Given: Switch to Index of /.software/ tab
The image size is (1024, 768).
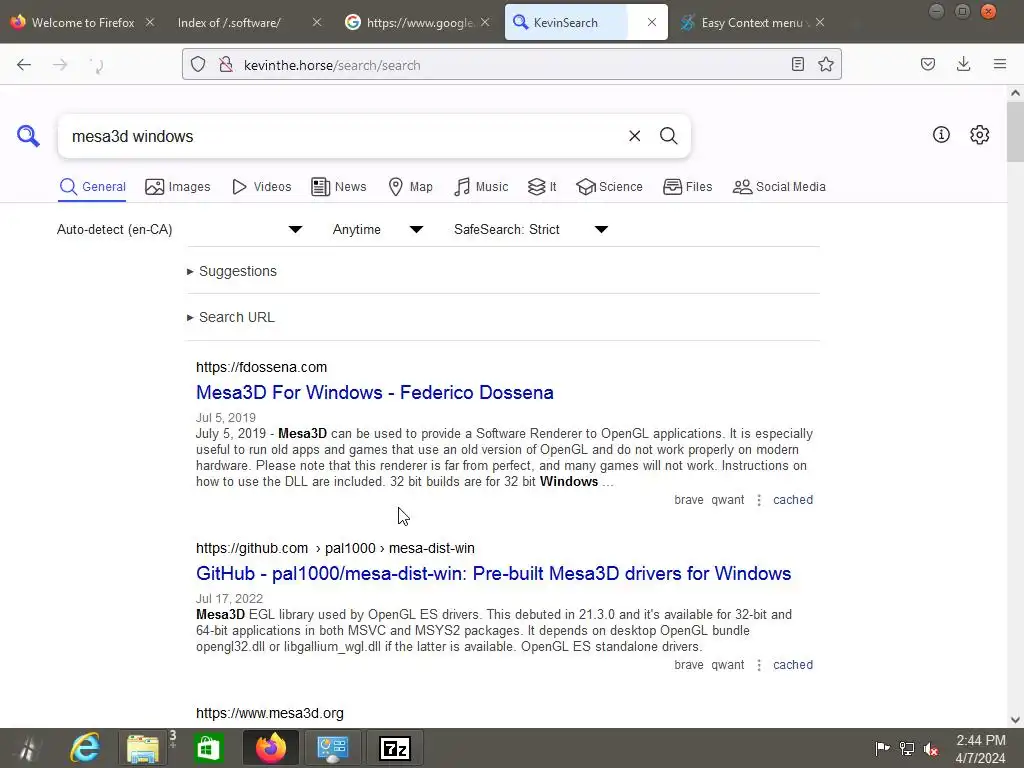Looking at the screenshot, I should point(230,22).
